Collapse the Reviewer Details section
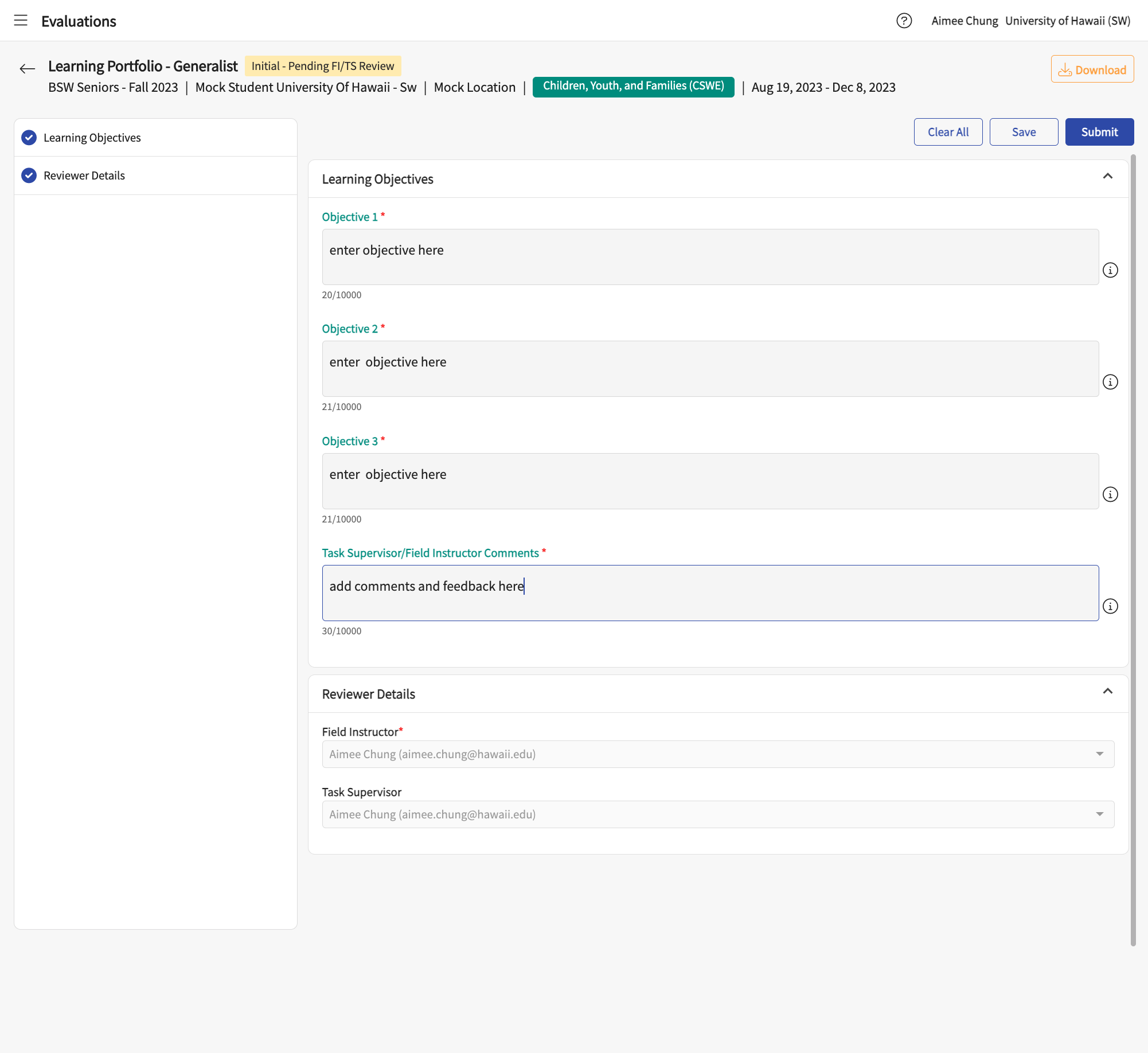The image size is (1148, 1053). [x=1108, y=691]
